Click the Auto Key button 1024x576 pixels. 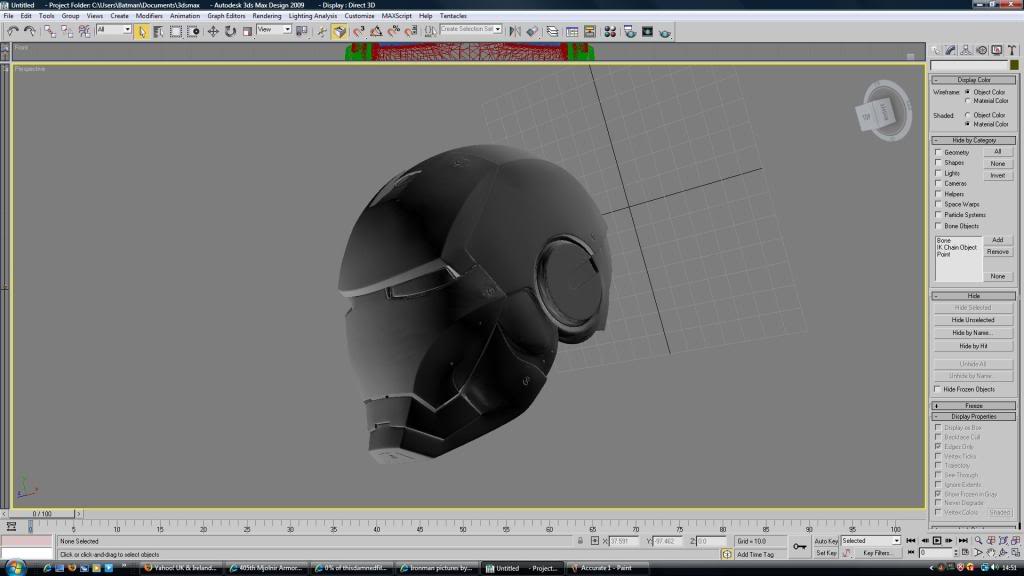click(826, 541)
